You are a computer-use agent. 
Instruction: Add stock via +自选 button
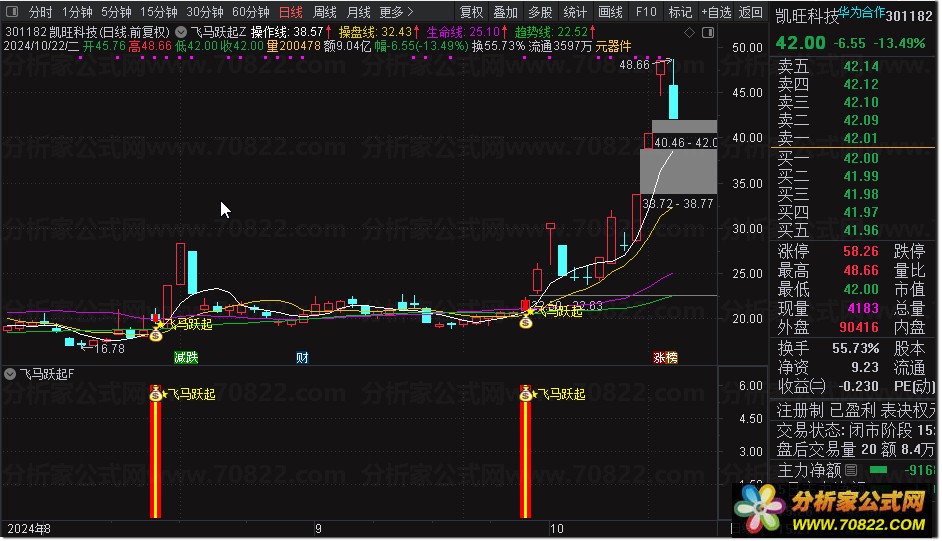[x=716, y=12]
